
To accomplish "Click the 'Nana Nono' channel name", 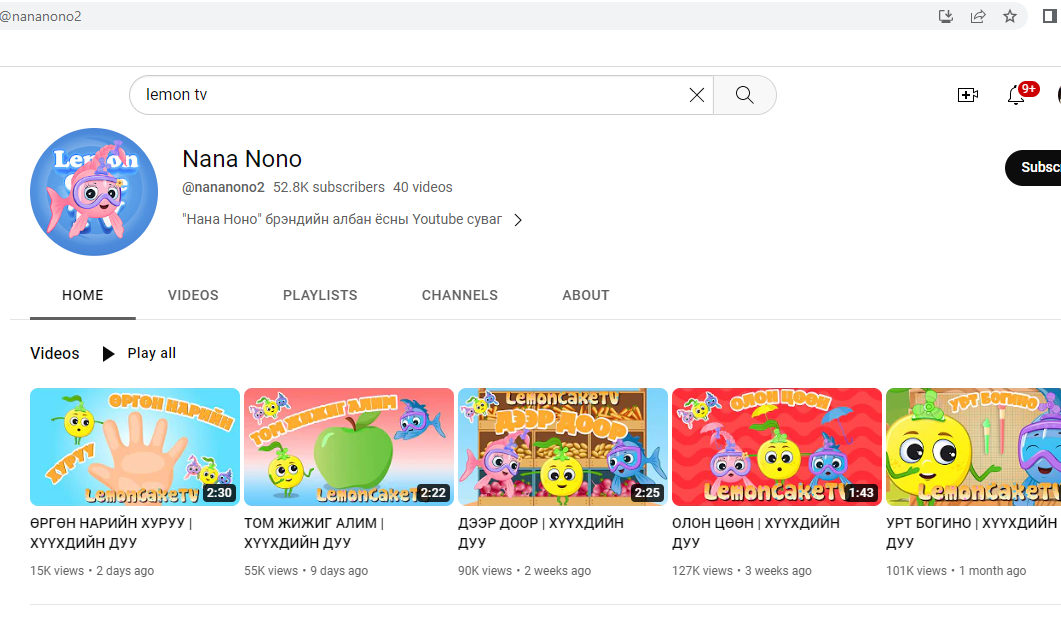I will 242,159.
